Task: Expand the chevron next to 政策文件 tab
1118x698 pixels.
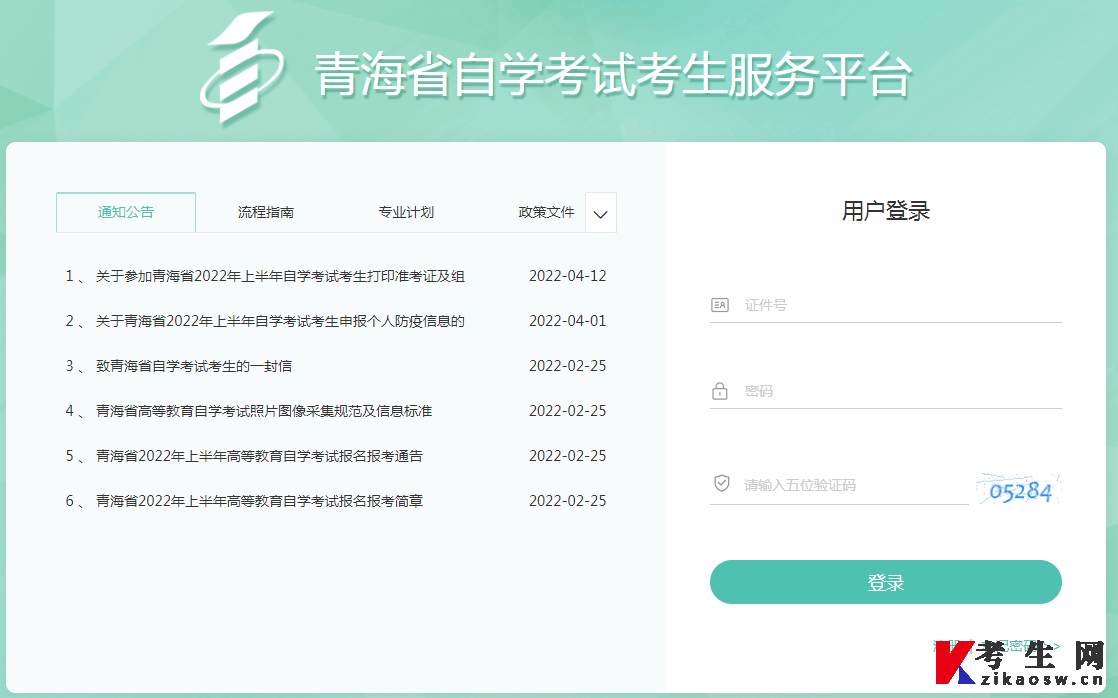Action: click(600, 212)
